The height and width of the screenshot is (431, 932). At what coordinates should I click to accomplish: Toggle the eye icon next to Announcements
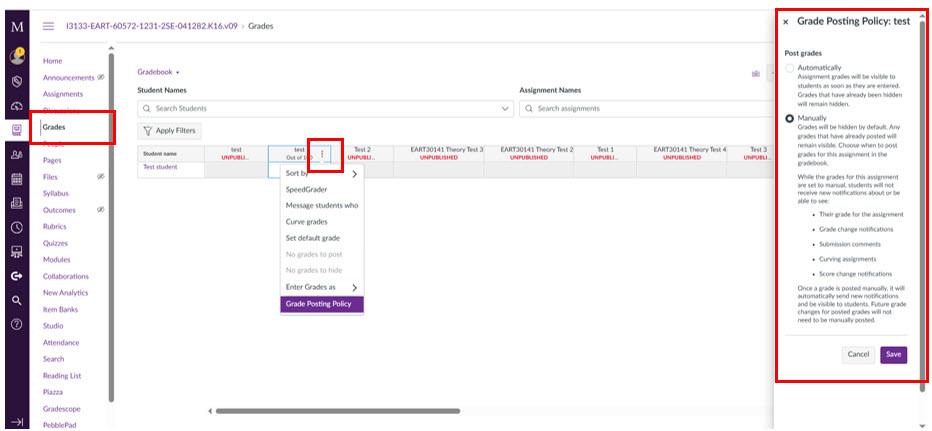pos(101,78)
